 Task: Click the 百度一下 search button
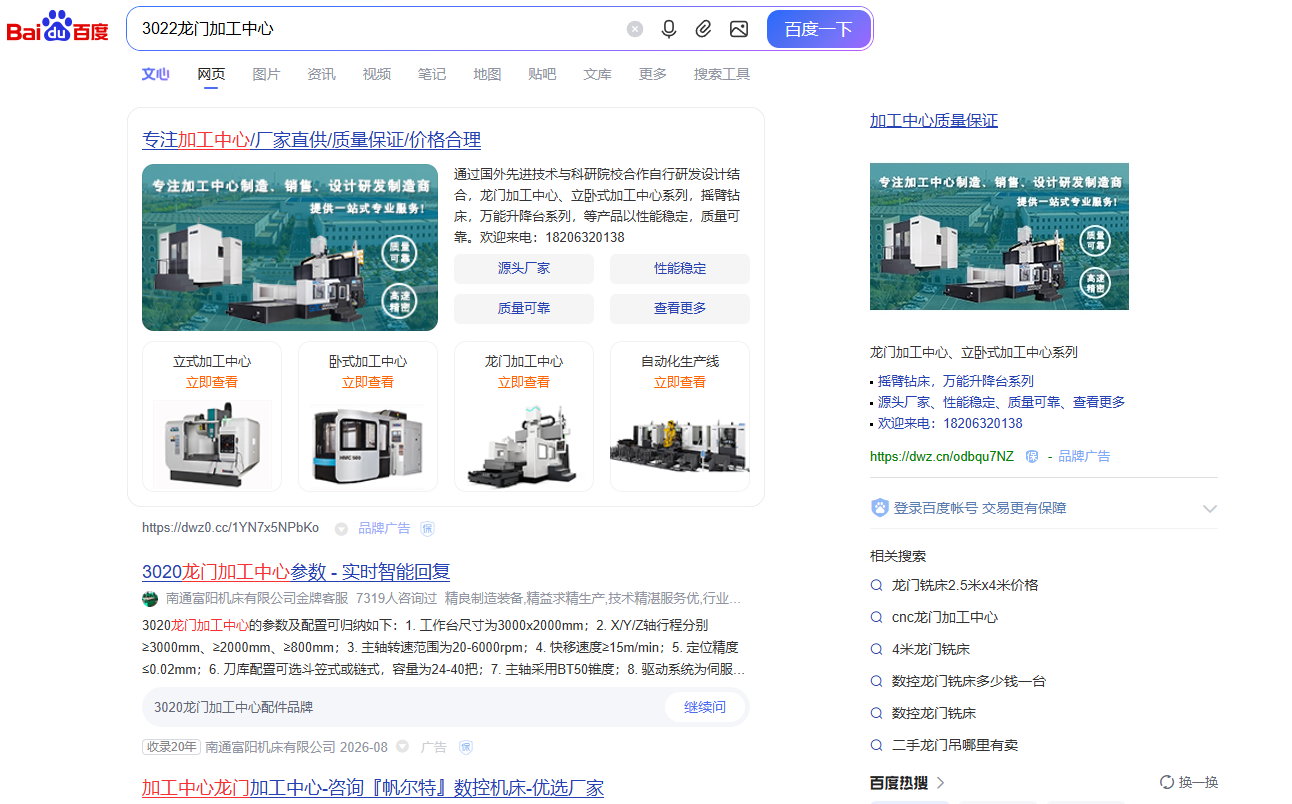[x=819, y=29]
